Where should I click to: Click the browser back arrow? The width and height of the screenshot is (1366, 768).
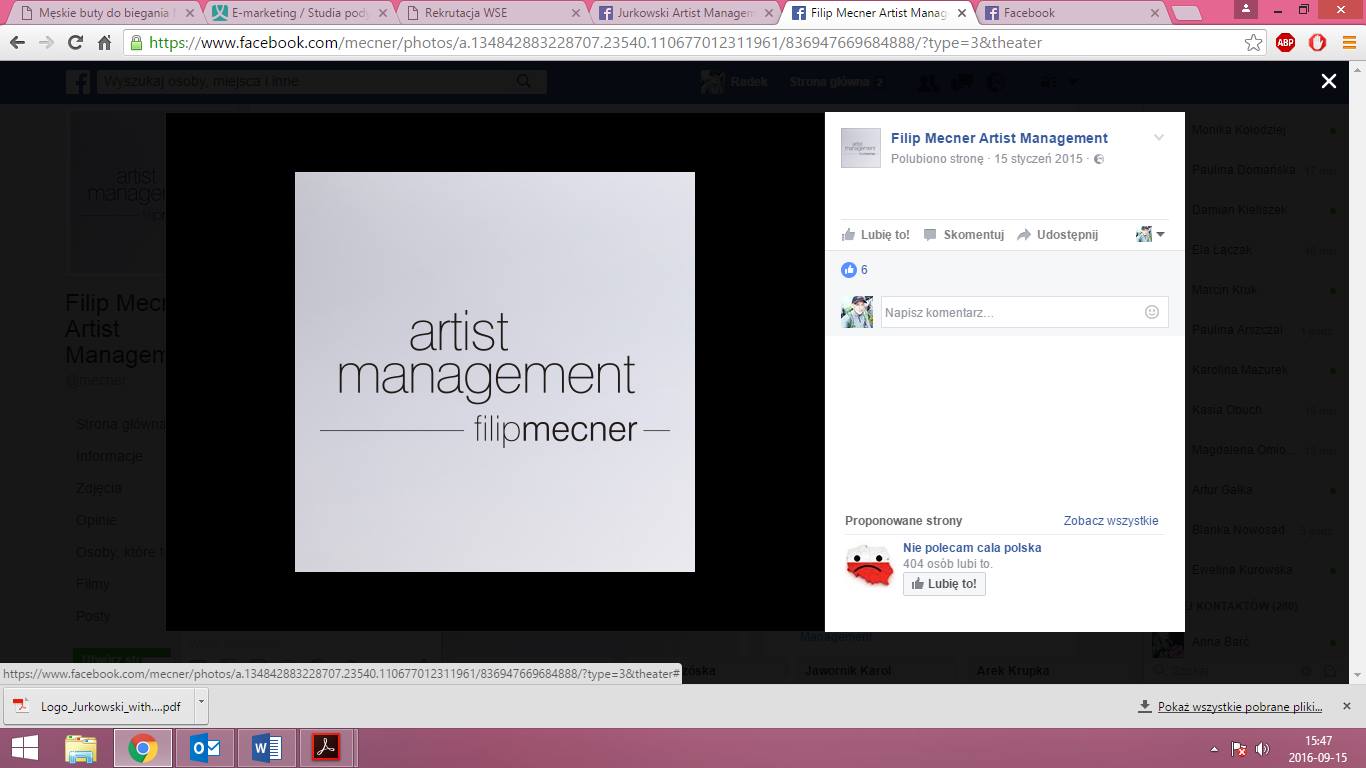point(17,43)
